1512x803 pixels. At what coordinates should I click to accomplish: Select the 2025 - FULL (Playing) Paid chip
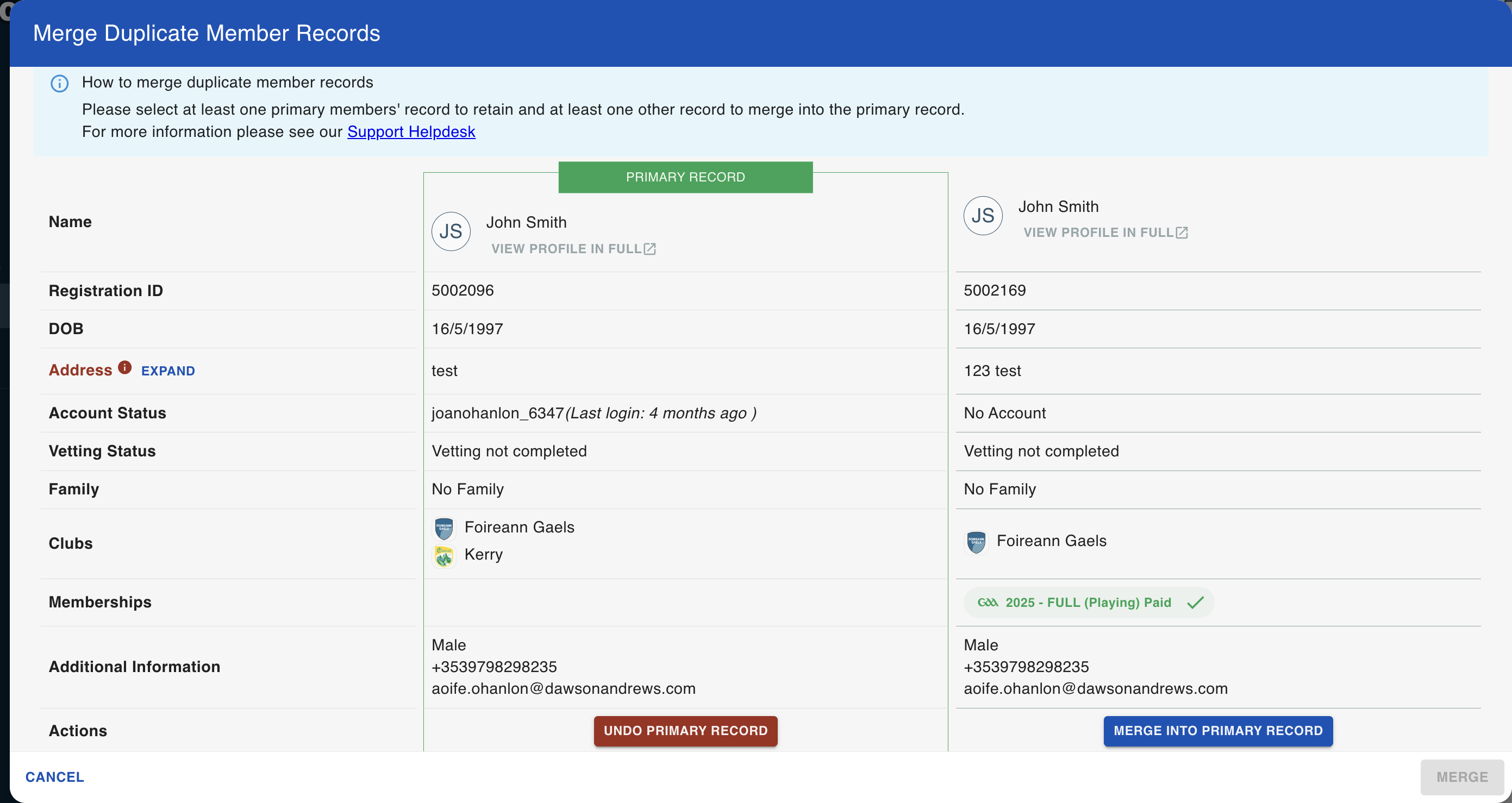click(x=1089, y=603)
